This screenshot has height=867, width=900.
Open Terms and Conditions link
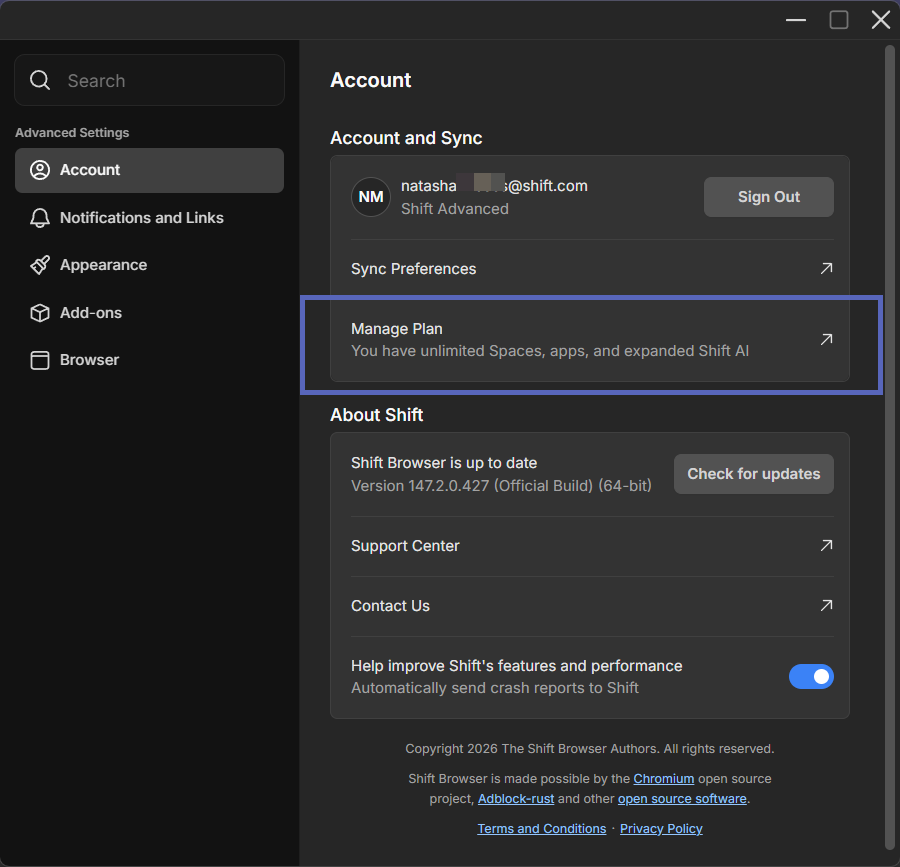(x=541, y=829)
